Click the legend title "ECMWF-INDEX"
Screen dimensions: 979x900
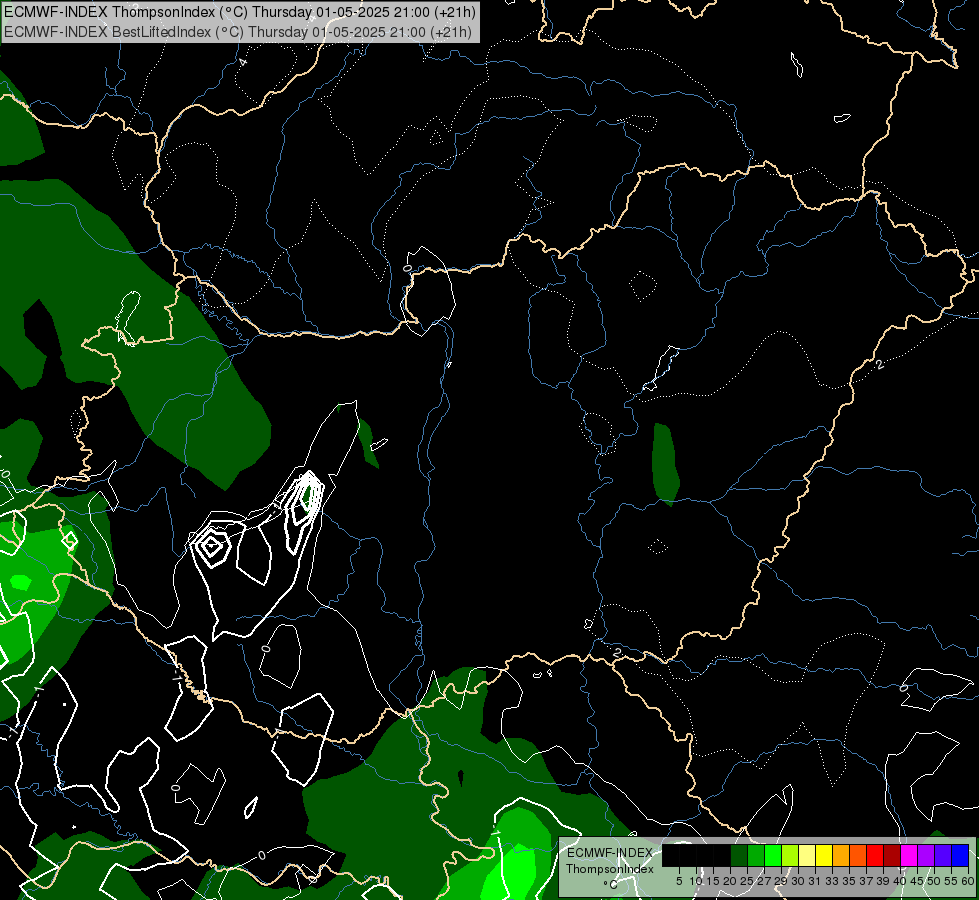tap(609, 853)
